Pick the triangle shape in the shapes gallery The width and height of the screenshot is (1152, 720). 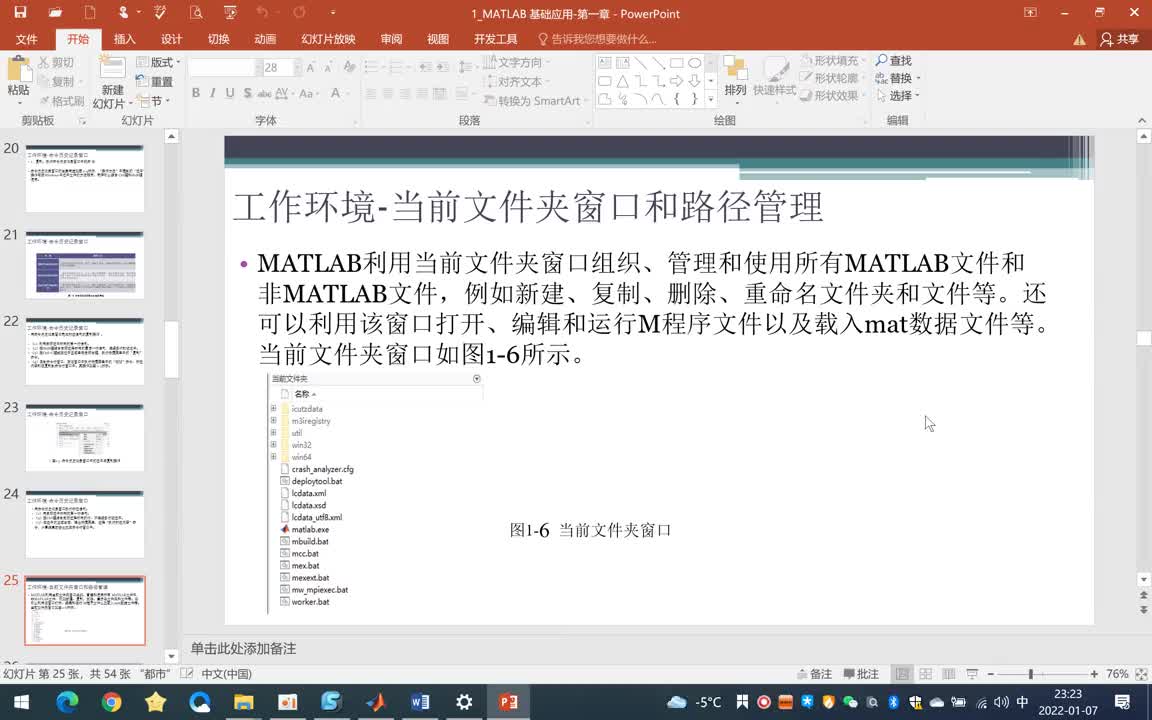point(622,81)
